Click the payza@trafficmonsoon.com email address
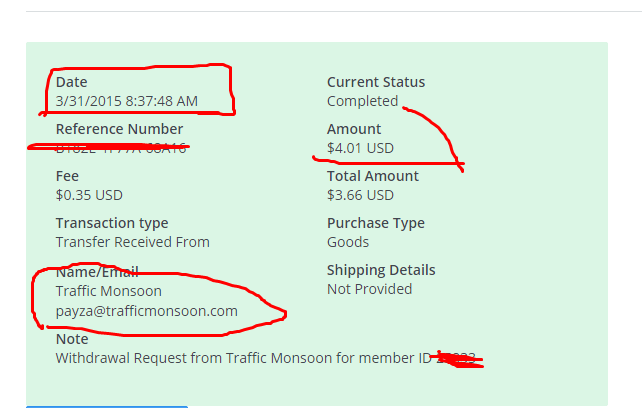The height and width of the screenshot is (408, 642). tap(146, 311)
